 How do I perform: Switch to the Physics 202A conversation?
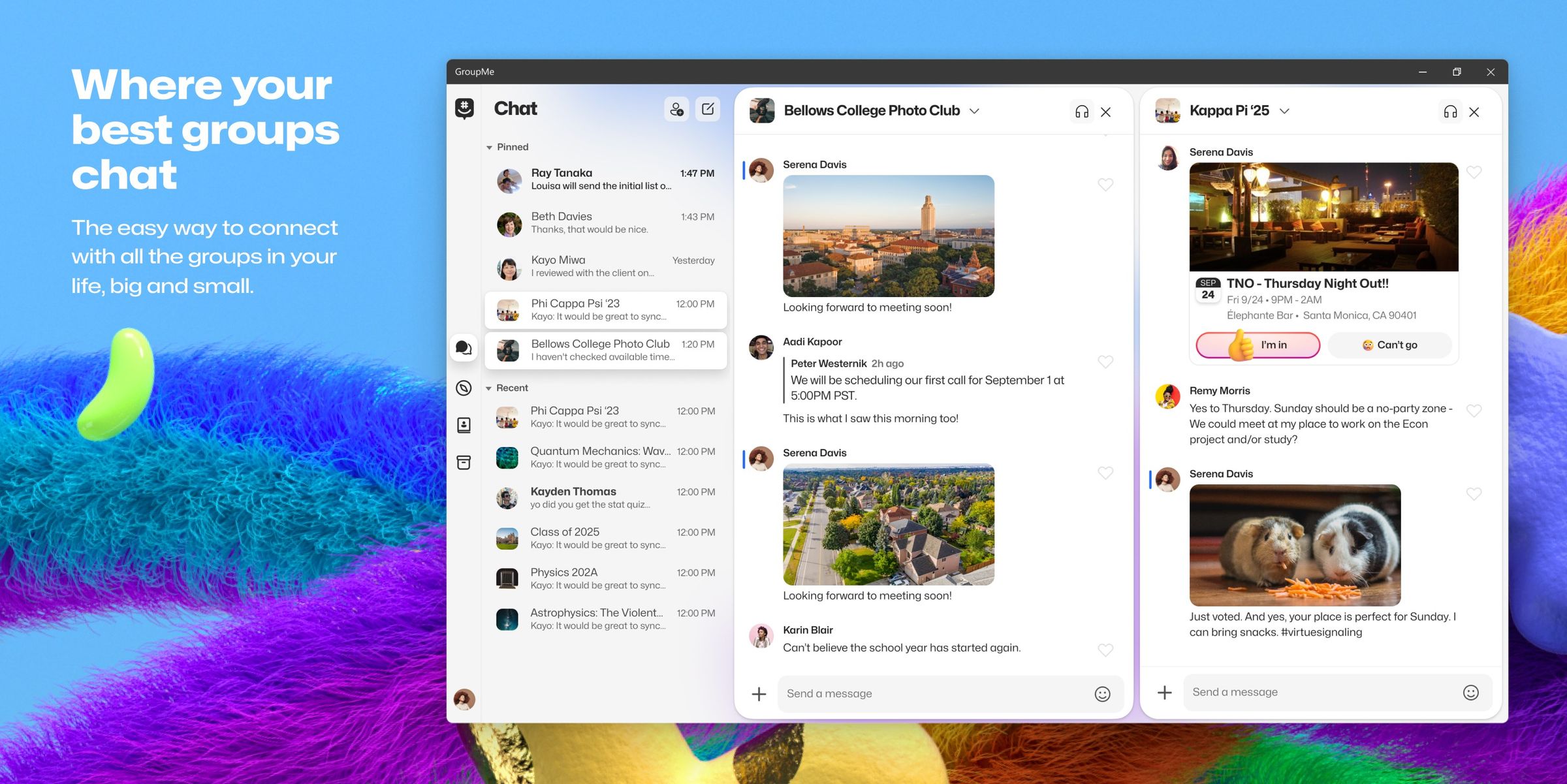[x=605, y=578]
